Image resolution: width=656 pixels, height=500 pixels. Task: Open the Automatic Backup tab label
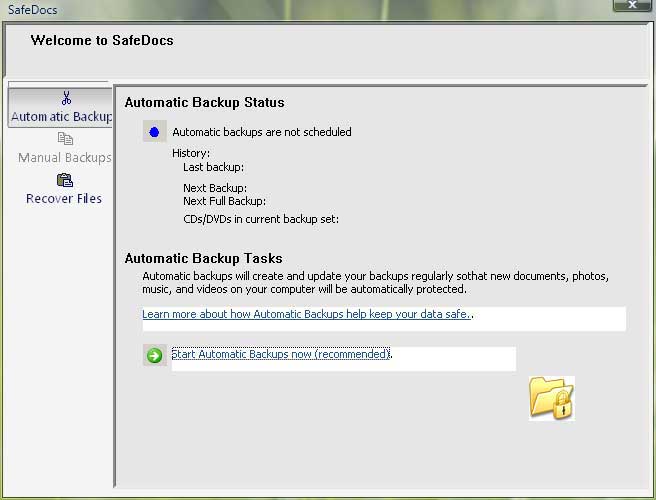[x=62, y=116]
